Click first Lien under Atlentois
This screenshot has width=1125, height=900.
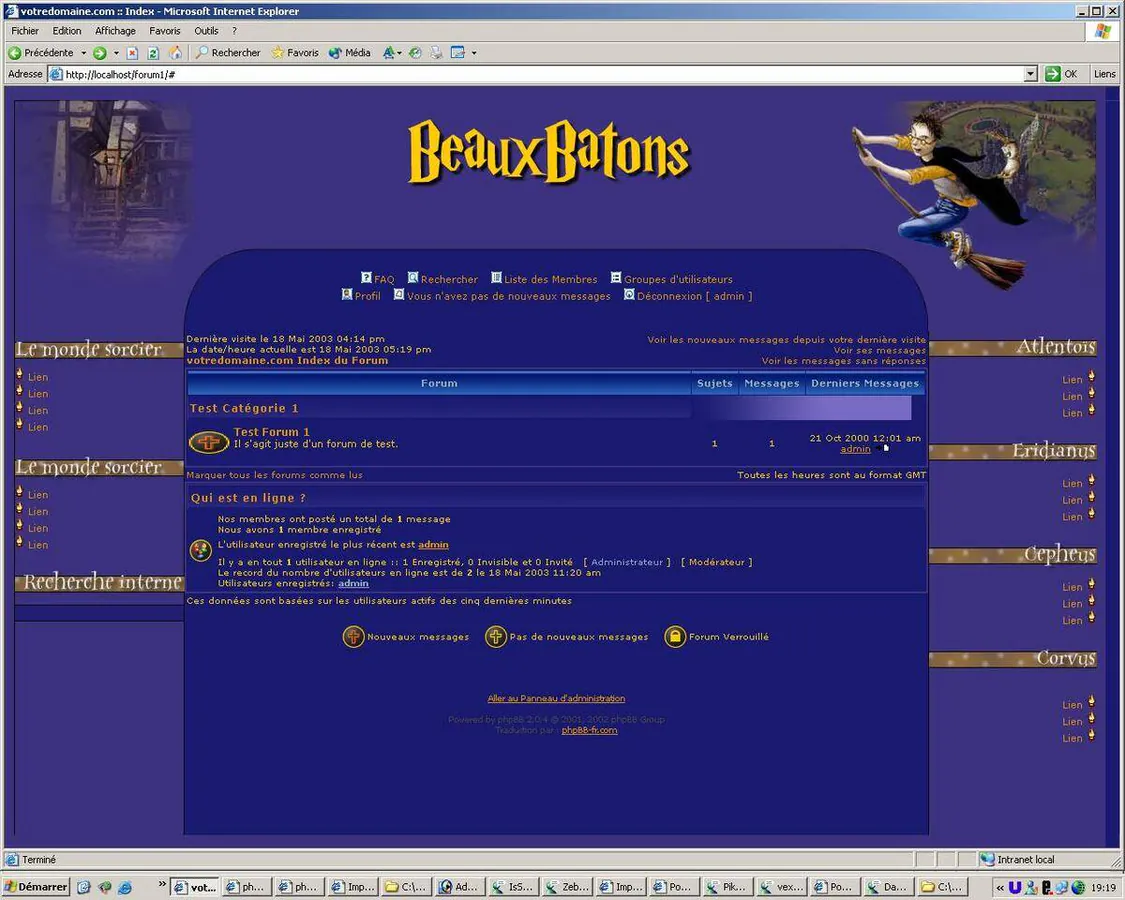[1072, 380]
